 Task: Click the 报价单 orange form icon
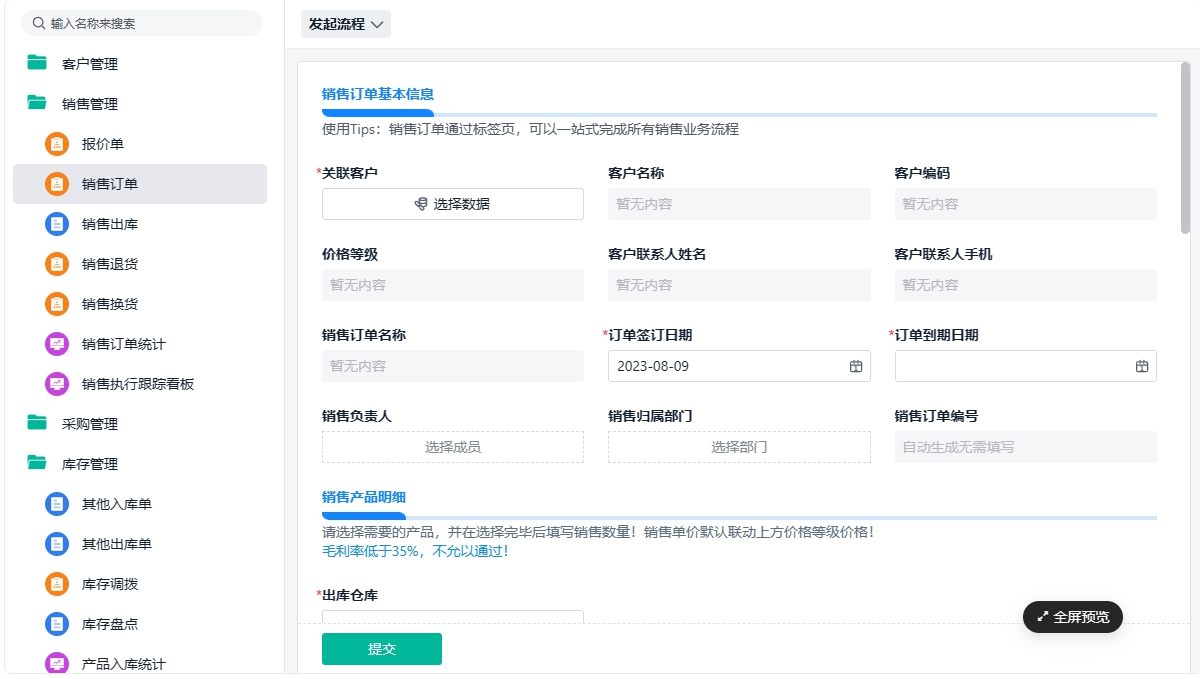[57, 144]
